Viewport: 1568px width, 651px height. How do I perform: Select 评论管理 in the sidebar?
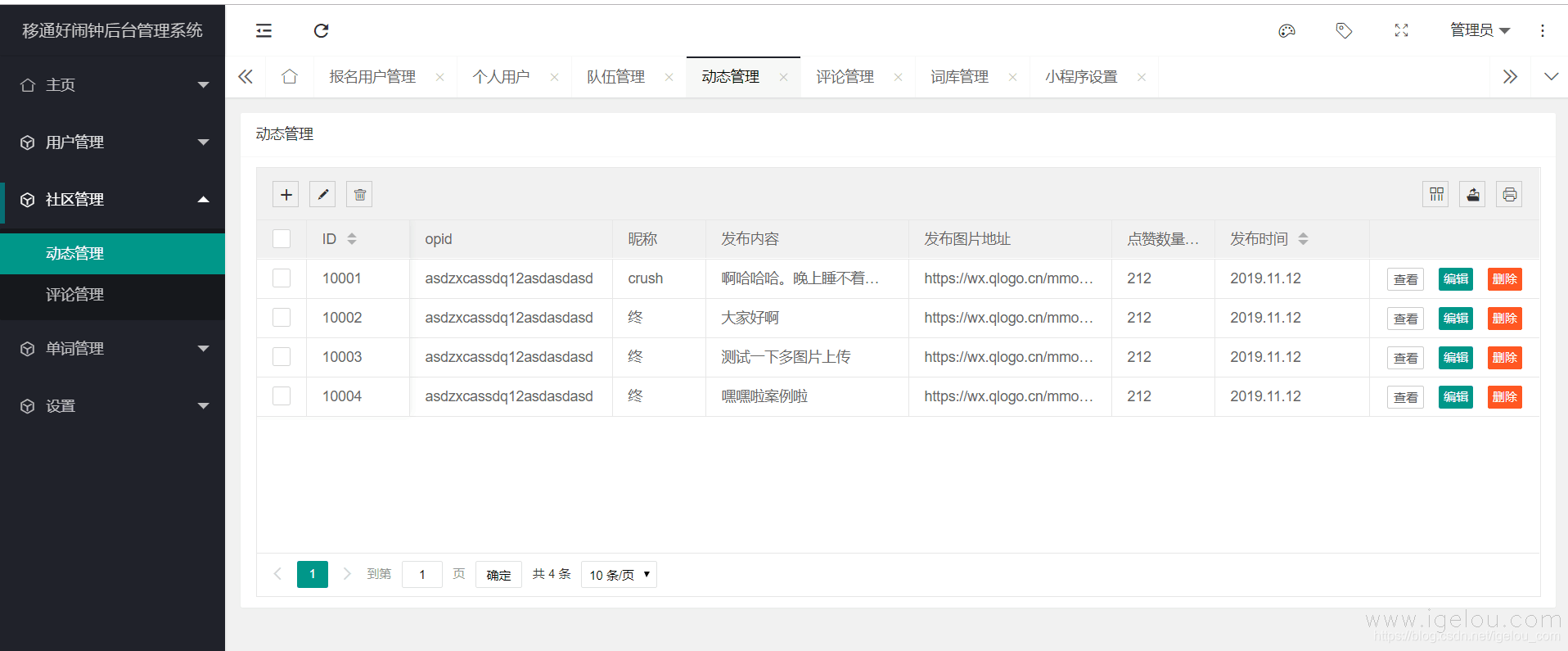point(113,295)
